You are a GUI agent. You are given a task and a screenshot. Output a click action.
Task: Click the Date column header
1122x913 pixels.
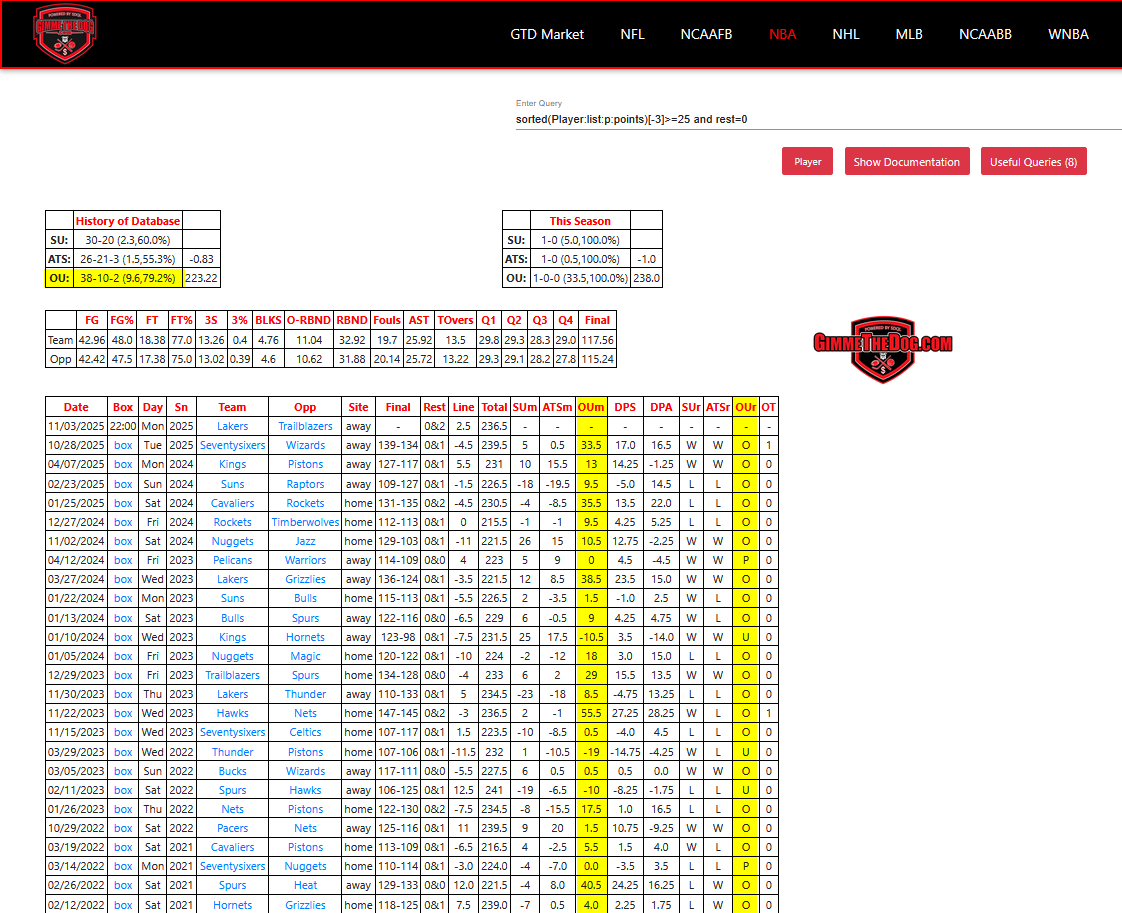tap(76, 407)
